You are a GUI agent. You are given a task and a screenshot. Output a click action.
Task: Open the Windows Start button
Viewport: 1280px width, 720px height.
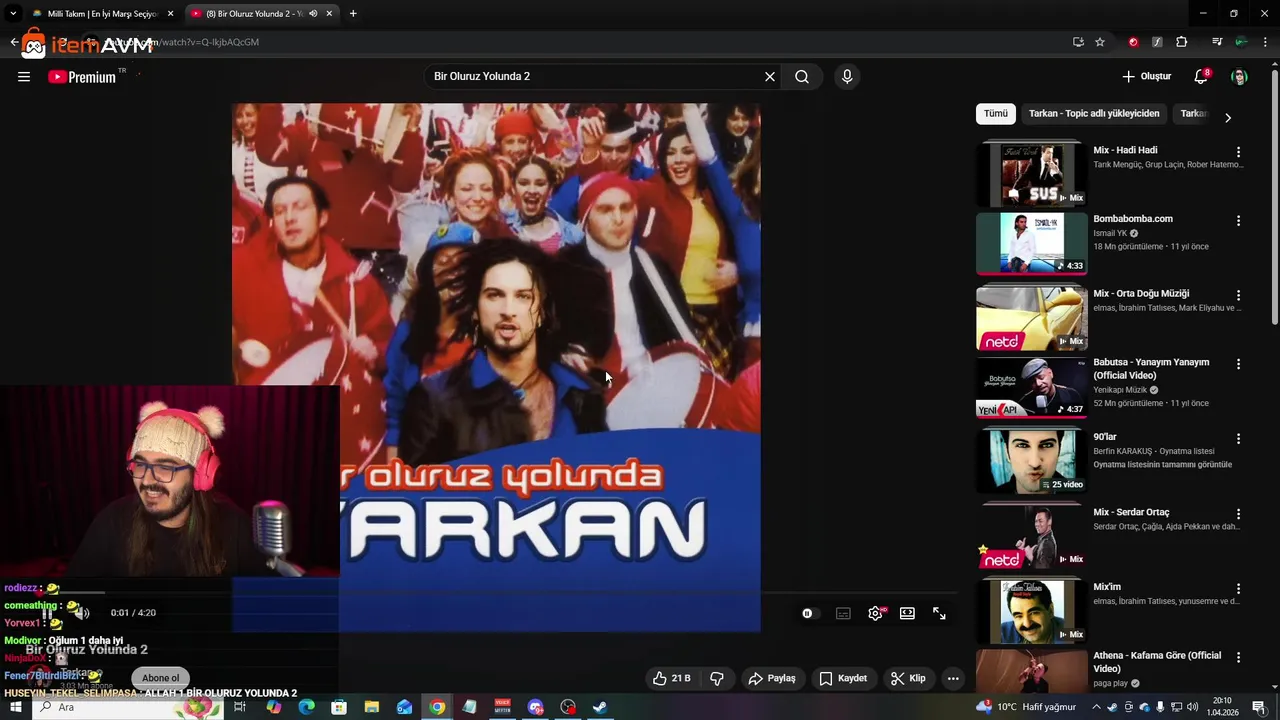point(15,707)
